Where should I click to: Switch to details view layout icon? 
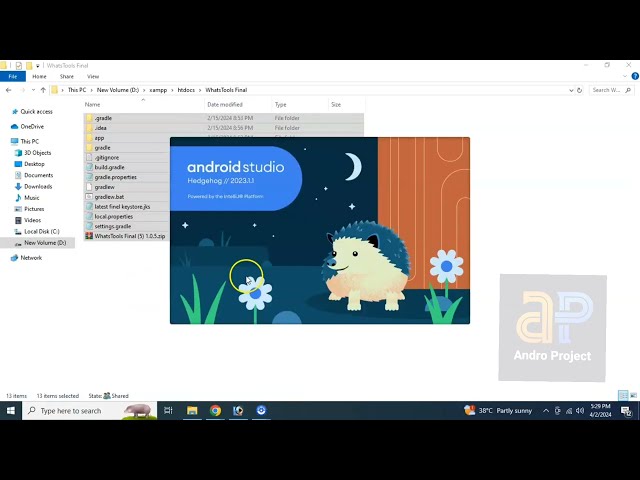coord(623,395)
